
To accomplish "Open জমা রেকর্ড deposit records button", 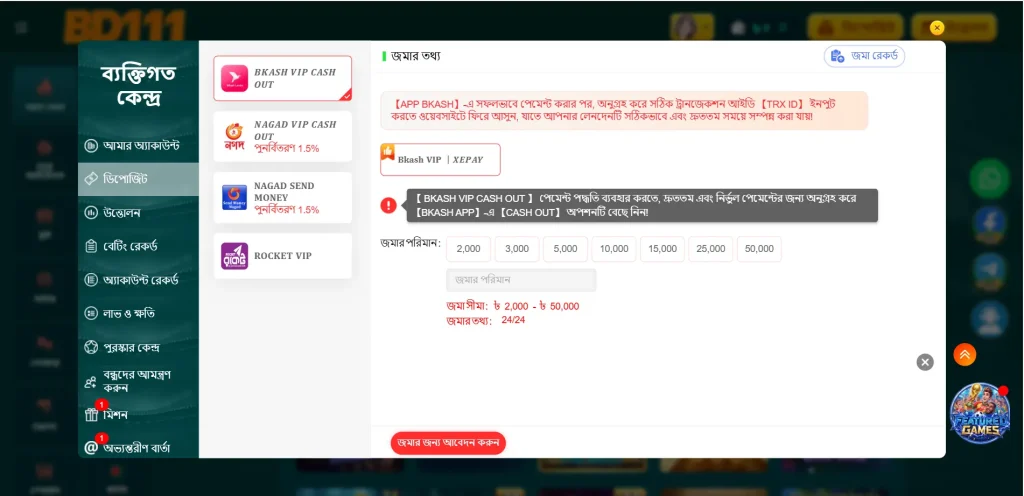I will click(x=864, y=56).
